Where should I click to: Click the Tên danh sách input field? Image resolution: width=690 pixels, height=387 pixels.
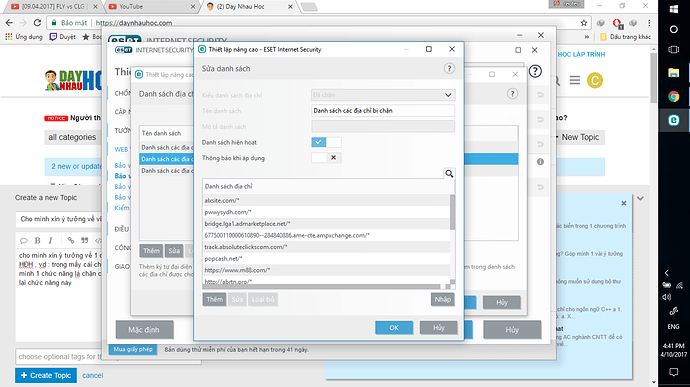pyautogui.click(x=383, y=111)
